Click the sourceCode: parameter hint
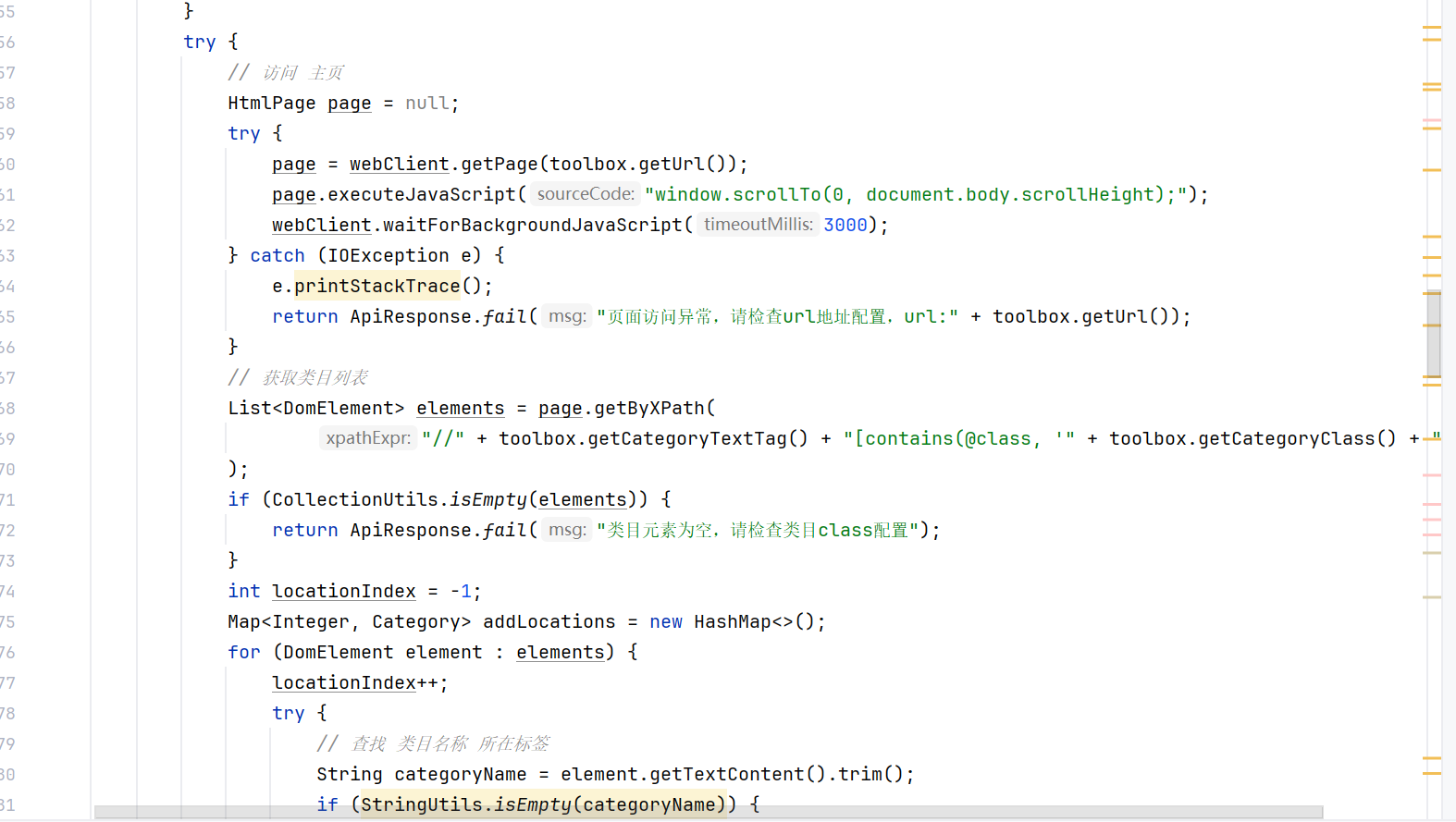 tap(586, 194)
